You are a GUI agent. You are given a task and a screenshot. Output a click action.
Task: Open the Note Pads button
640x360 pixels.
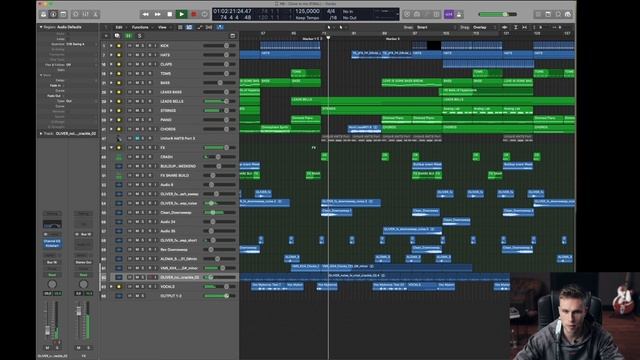pos(548,14)
